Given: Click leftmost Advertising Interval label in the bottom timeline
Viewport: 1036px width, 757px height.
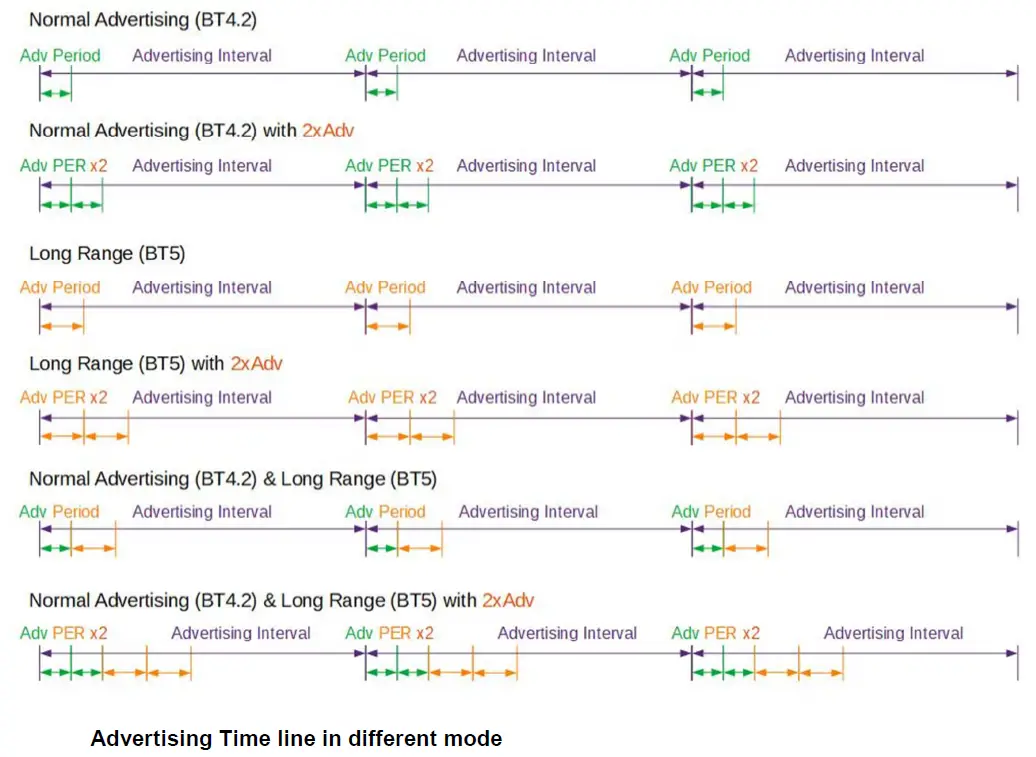Looking at the screenshot, I should coord(240,633).
